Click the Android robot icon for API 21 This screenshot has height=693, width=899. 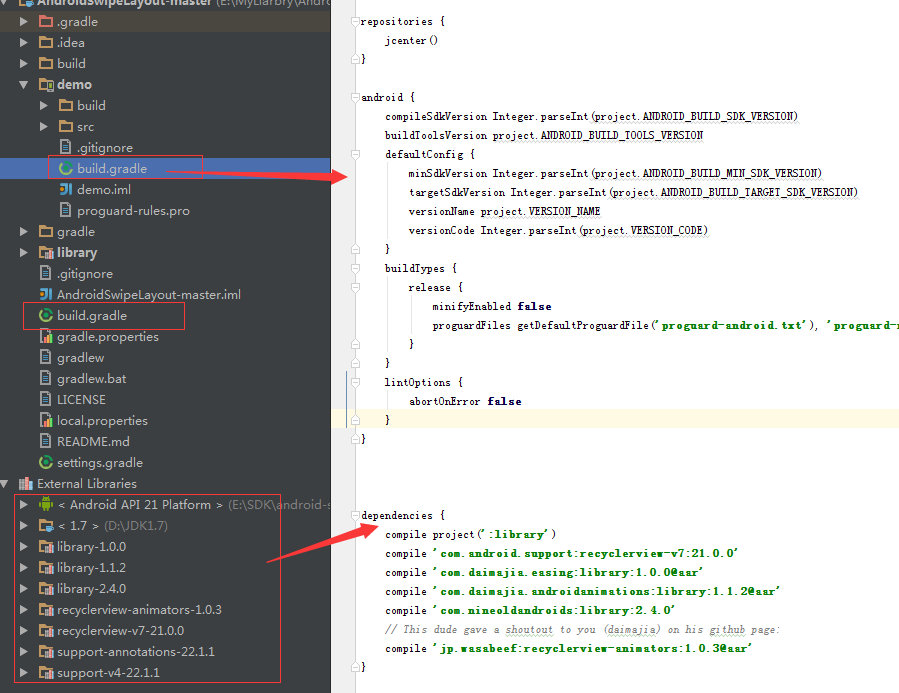46,504
